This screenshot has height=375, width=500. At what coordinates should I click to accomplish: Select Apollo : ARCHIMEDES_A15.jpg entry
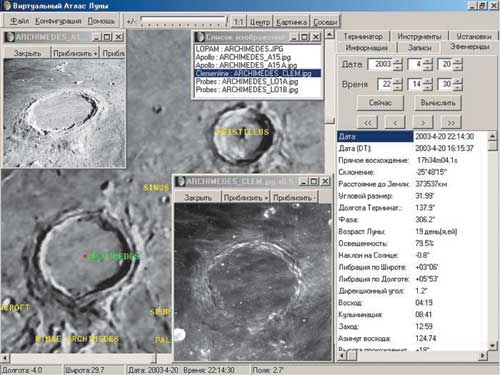point(257,57)
